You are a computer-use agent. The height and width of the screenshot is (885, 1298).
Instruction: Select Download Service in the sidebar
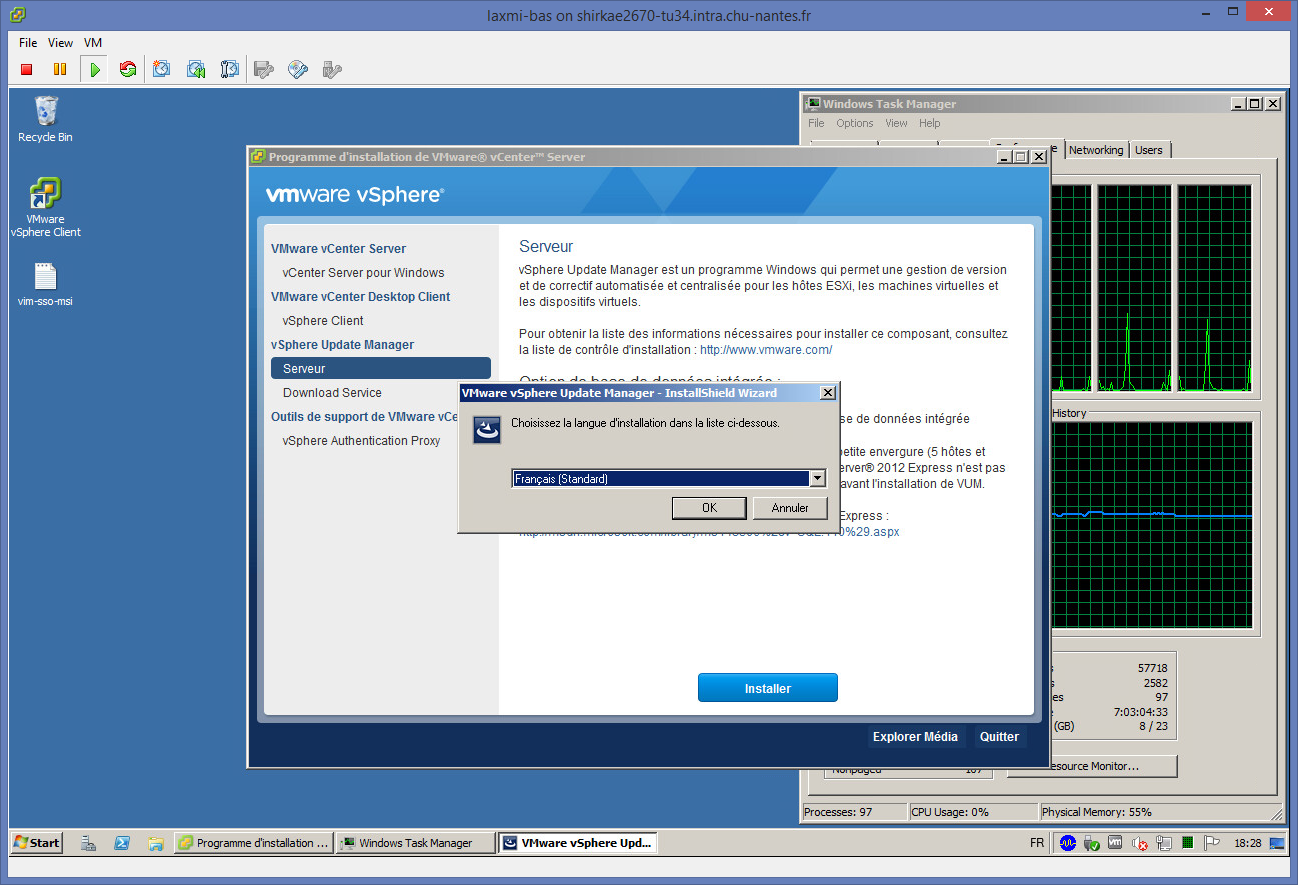pos(332,392)
